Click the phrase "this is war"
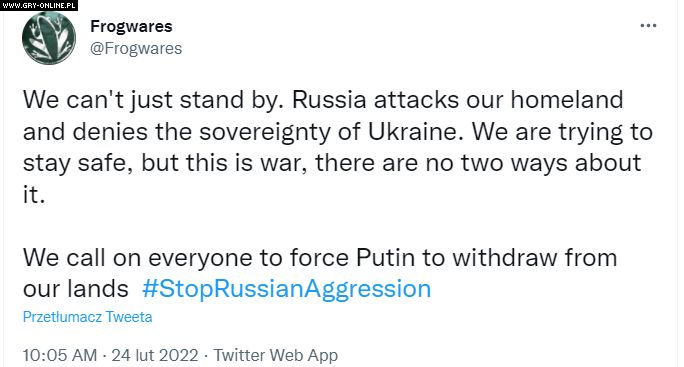This screenshot has width=684, height=367. [245, 163]
